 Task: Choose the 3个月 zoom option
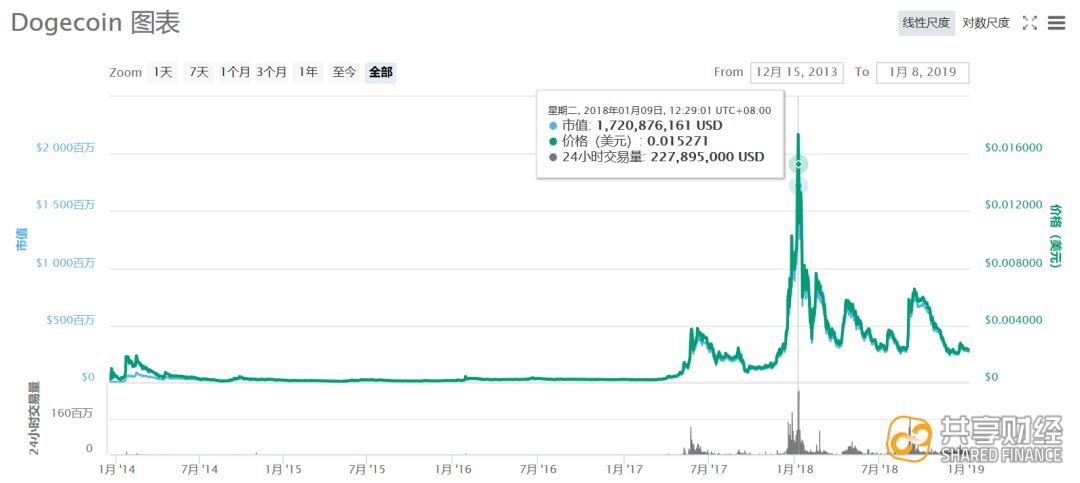(x=271, y=72)
